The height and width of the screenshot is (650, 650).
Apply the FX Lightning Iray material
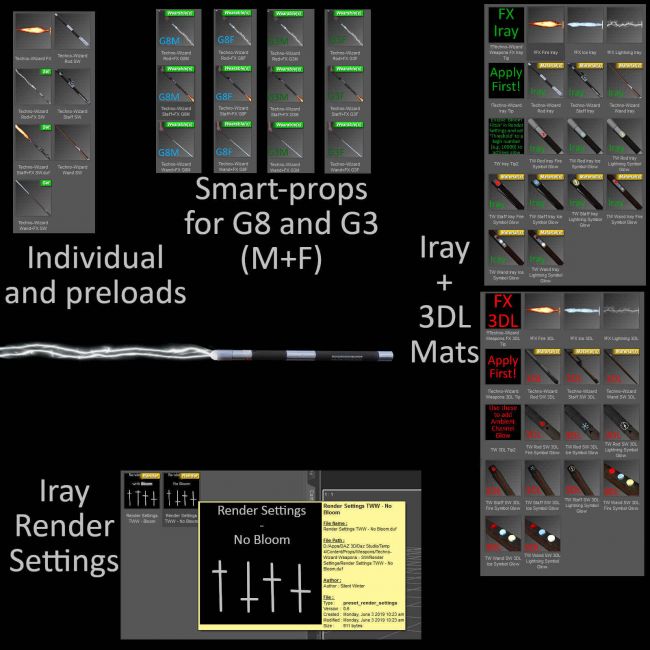tap(624, 24)
